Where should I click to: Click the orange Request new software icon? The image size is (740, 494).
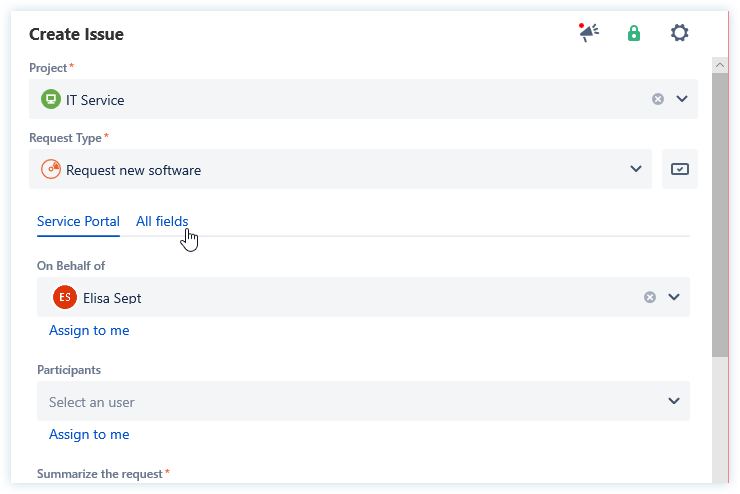pyautogui.click(x=50, y=169)
